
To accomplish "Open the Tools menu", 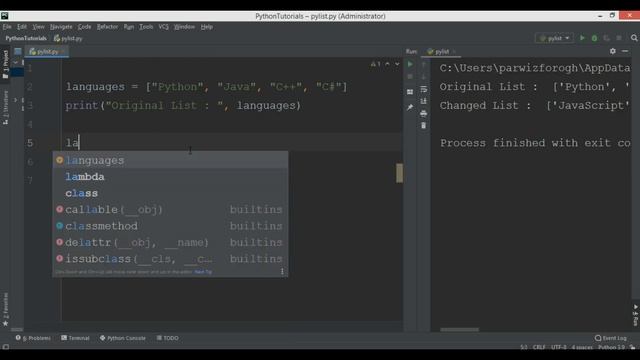I will coord(146,27).
